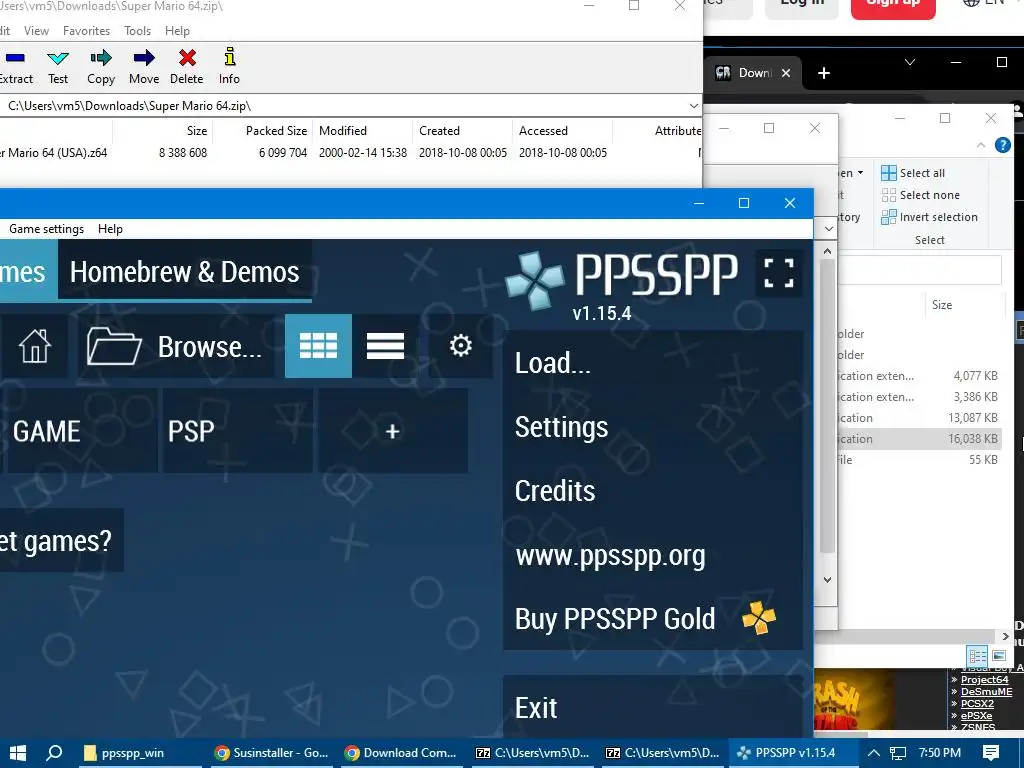
Task: Select the 13,087 KB file row
Action: click(920, 418)
